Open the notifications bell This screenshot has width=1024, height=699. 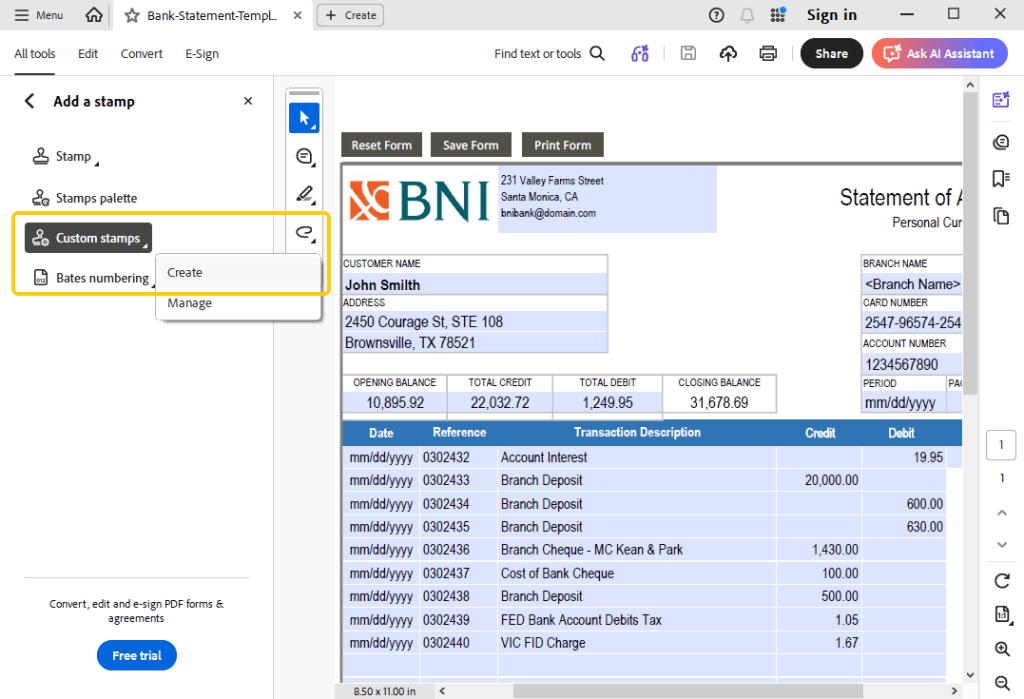pyautogui.click(x=747, y=15)
